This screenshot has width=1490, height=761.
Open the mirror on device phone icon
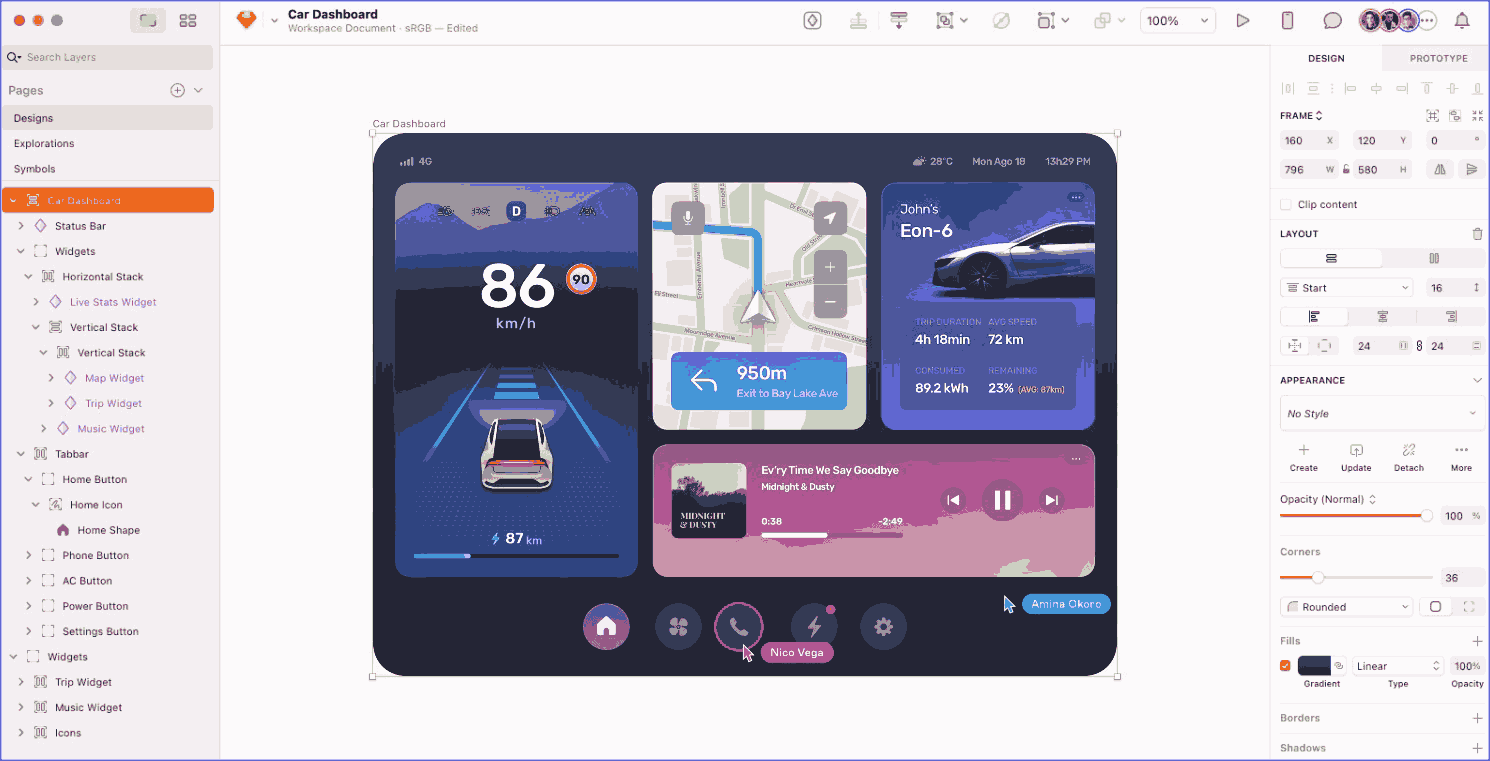(x=1288, y=20)
